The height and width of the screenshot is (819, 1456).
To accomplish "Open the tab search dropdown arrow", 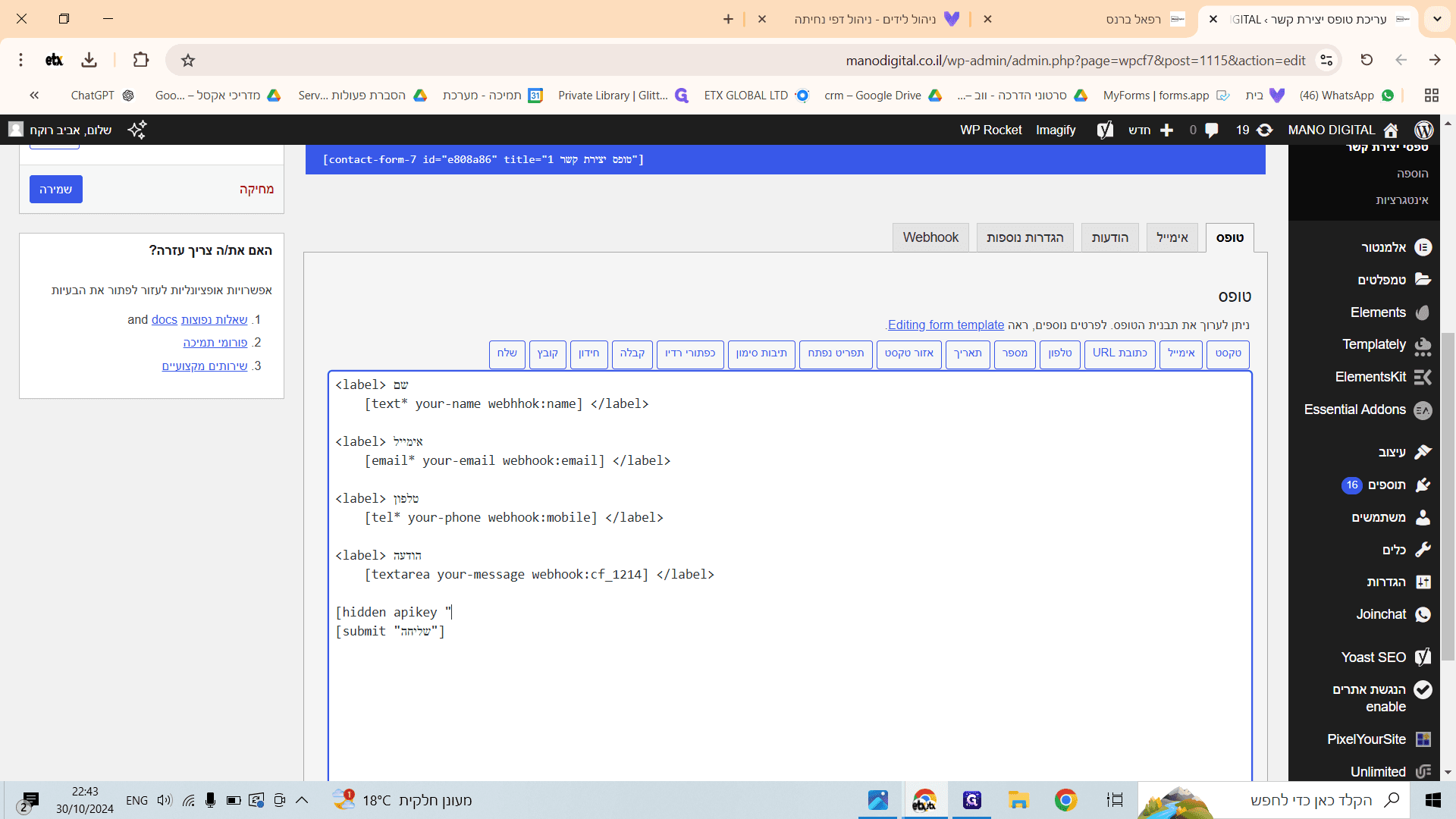I will point(1437,19).
